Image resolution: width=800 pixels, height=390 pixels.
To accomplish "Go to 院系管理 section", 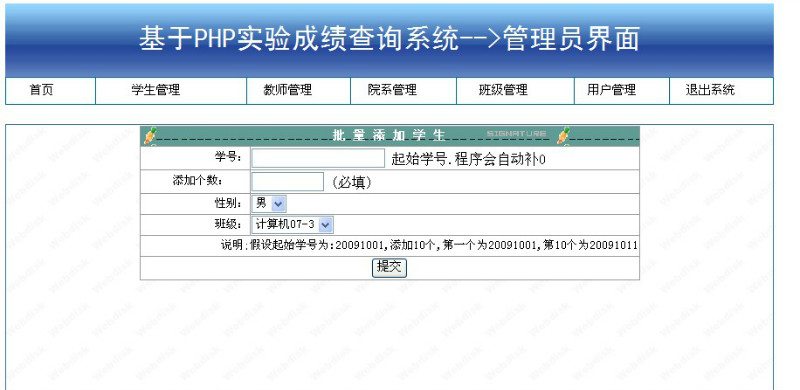I will point(392,90).
